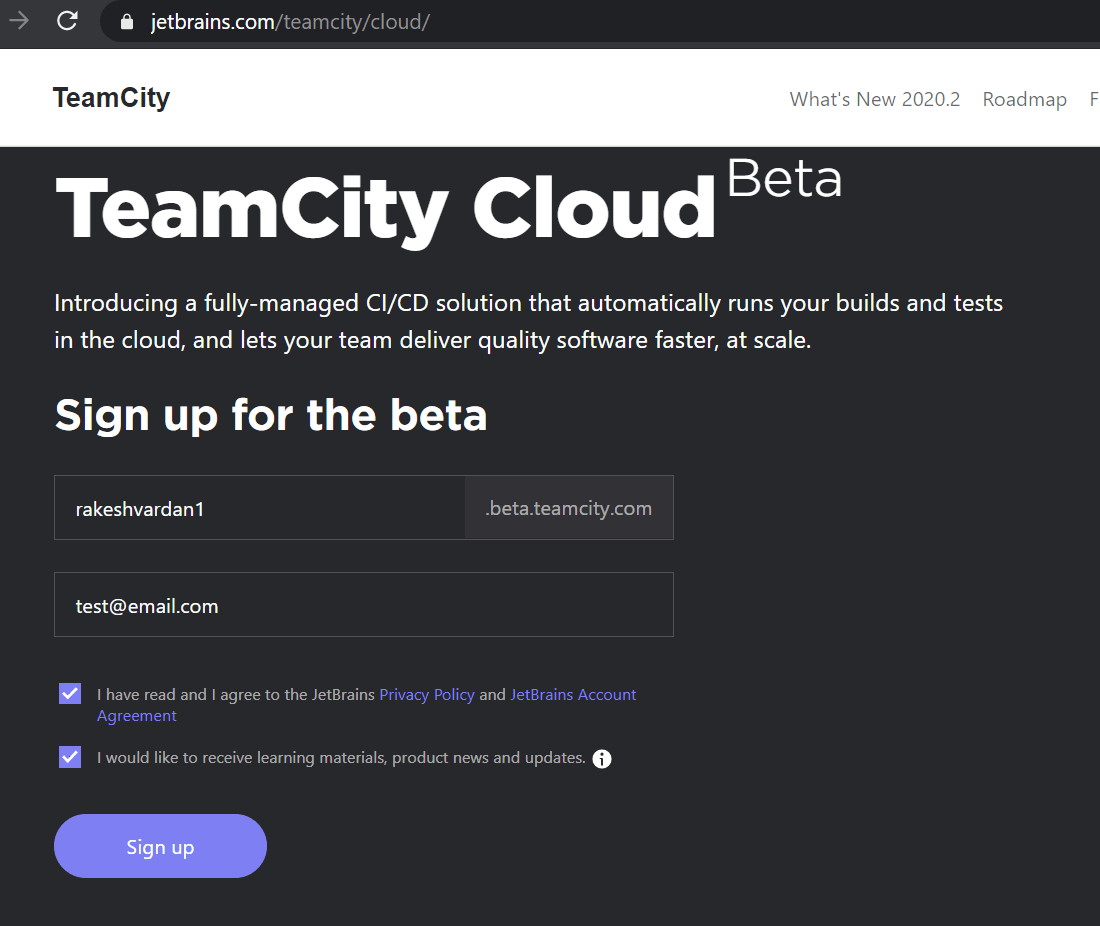This screenshot has height=926, width=1100.
Task: Click the test@email.com email field
Action: pos(363,605)
